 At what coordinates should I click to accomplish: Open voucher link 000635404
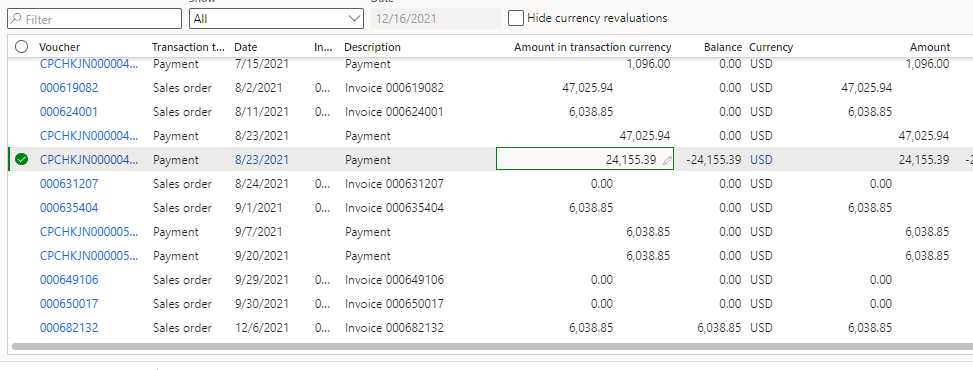[x=69, y=208]
